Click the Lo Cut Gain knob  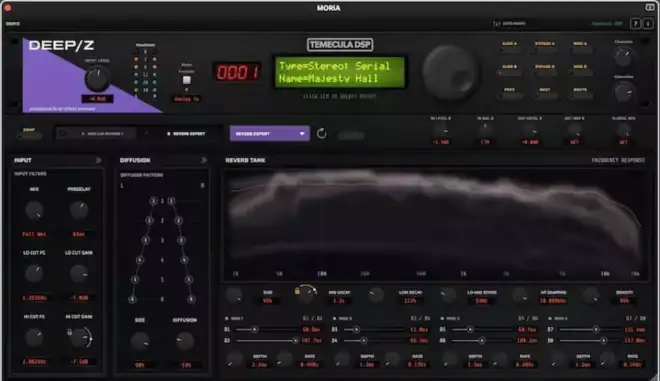click(79, 274)
